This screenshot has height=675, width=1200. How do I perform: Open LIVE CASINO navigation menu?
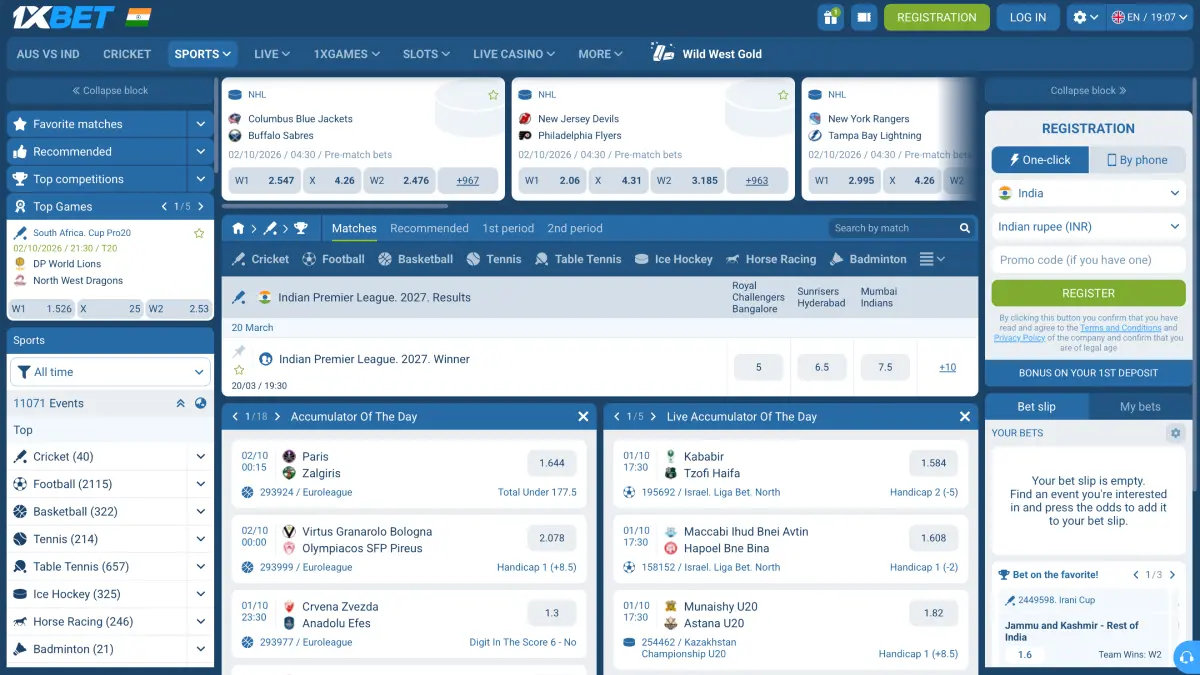click(513, 54)
